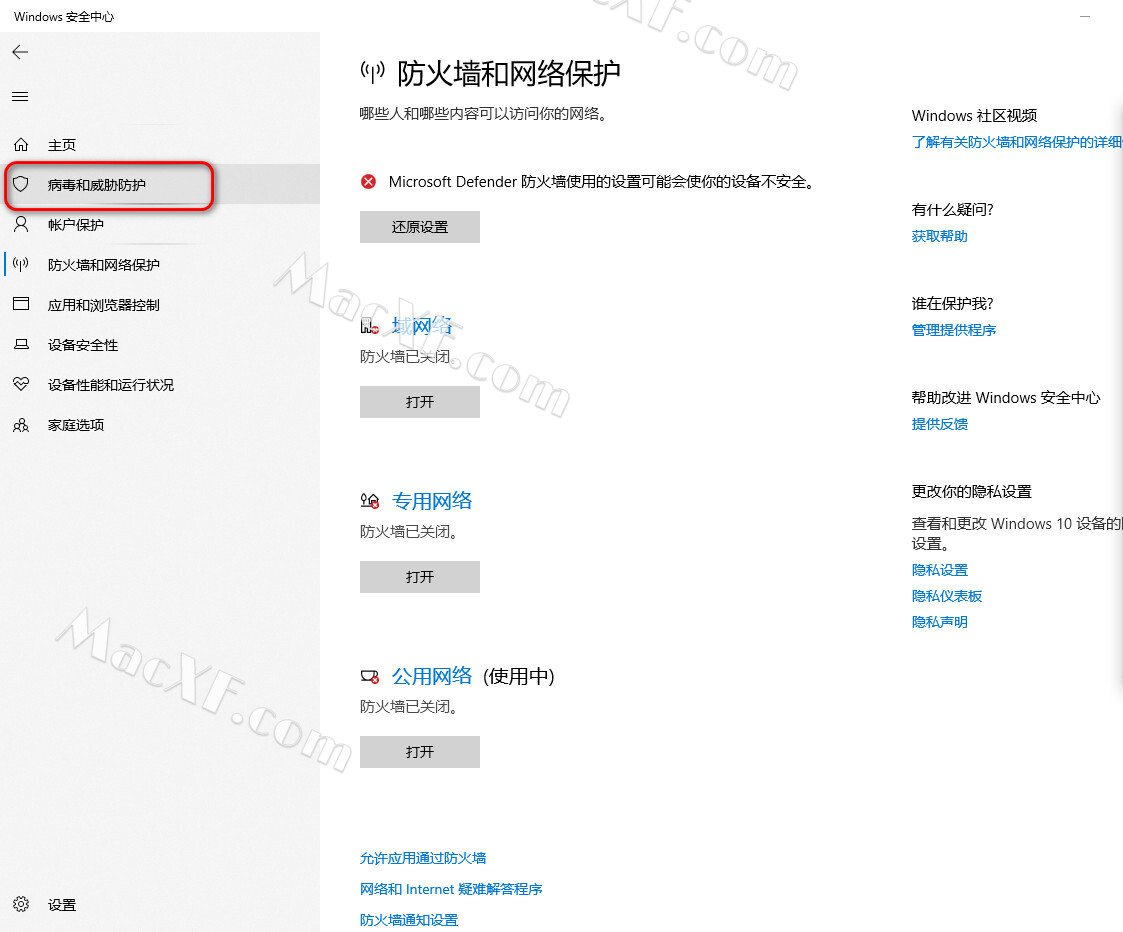This screenshot has height=932, width=1123.
Task: Click the 获取帮助 link
Action: tap(940, 236)
